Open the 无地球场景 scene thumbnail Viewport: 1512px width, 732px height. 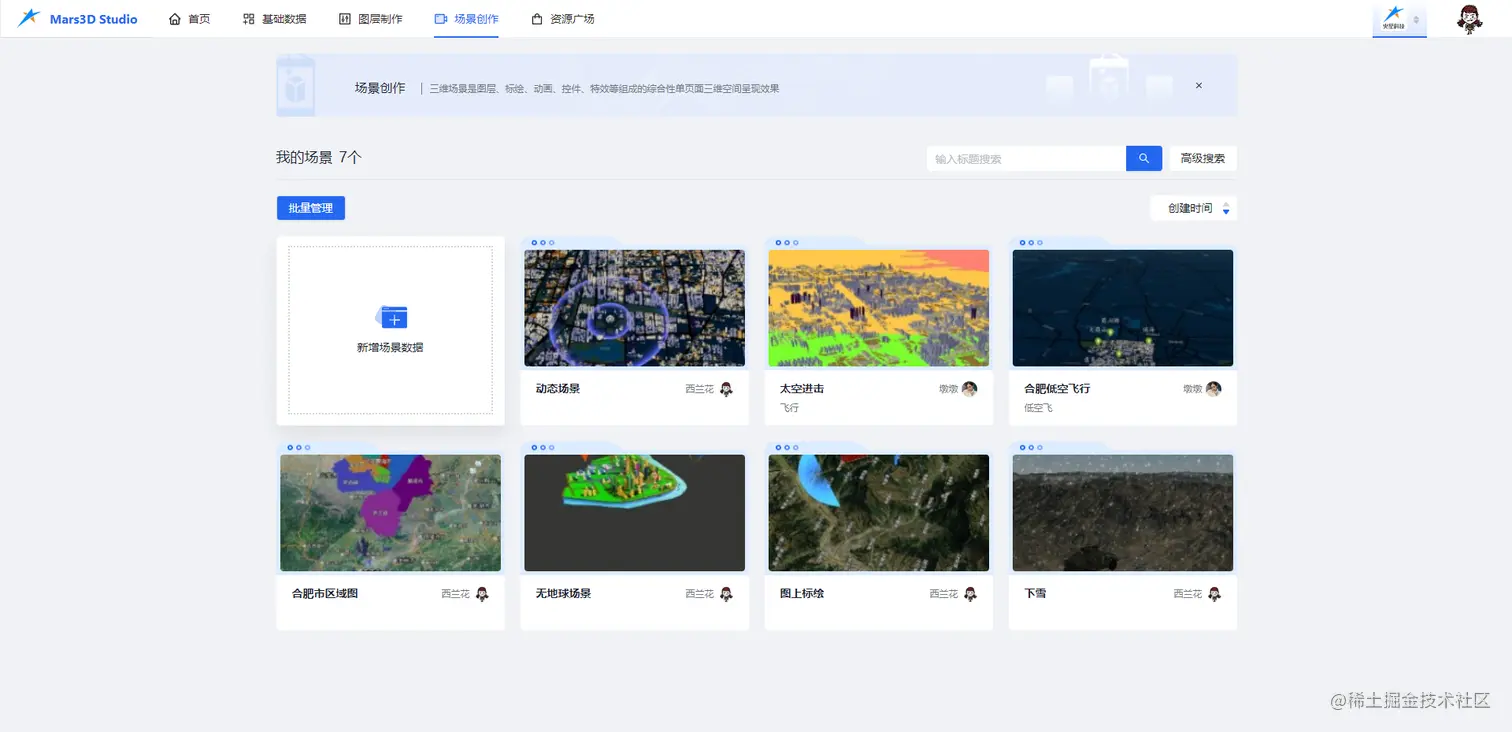(x=635, y=513)
